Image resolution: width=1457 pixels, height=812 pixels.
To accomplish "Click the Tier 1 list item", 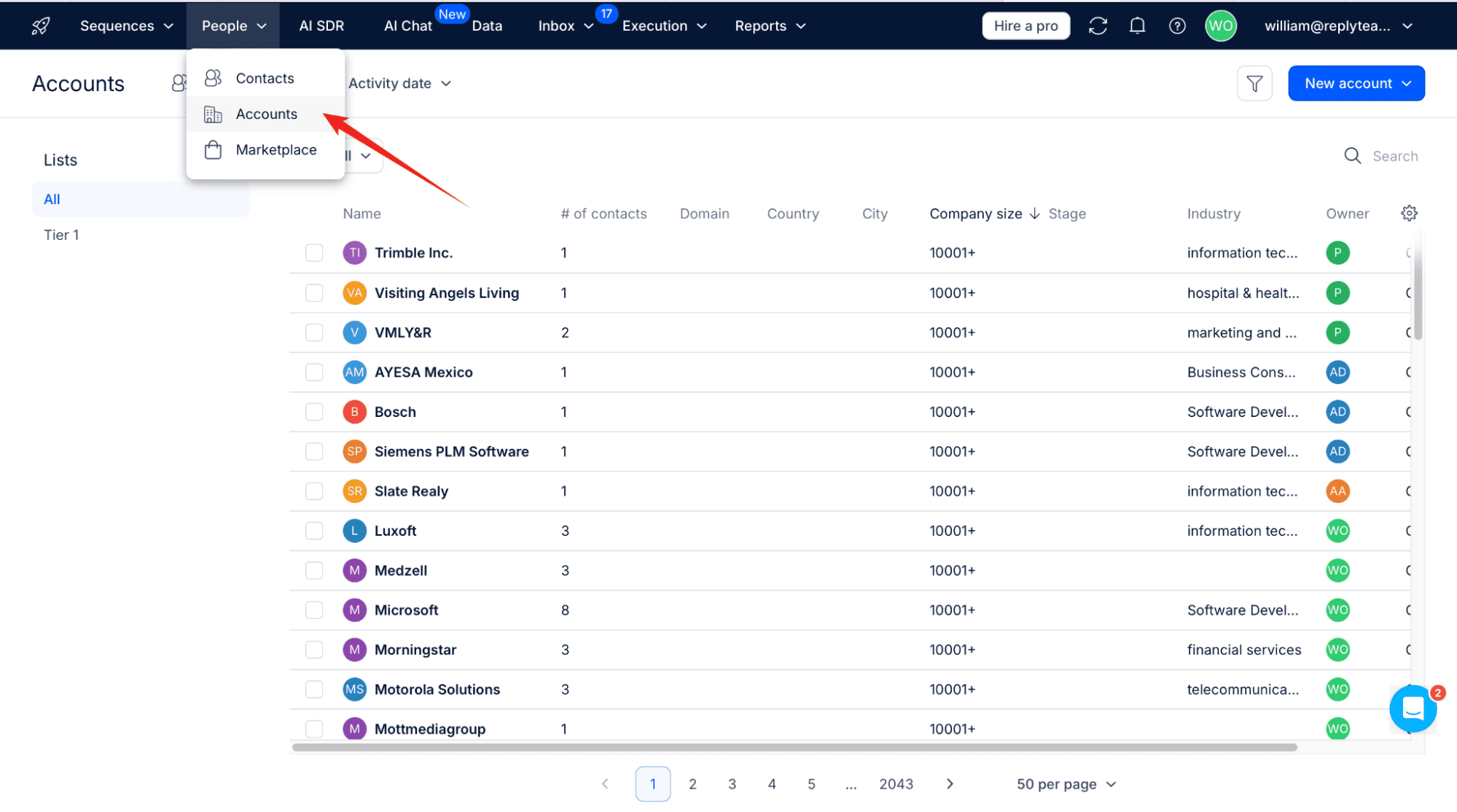I will click(x=61, y=234).
